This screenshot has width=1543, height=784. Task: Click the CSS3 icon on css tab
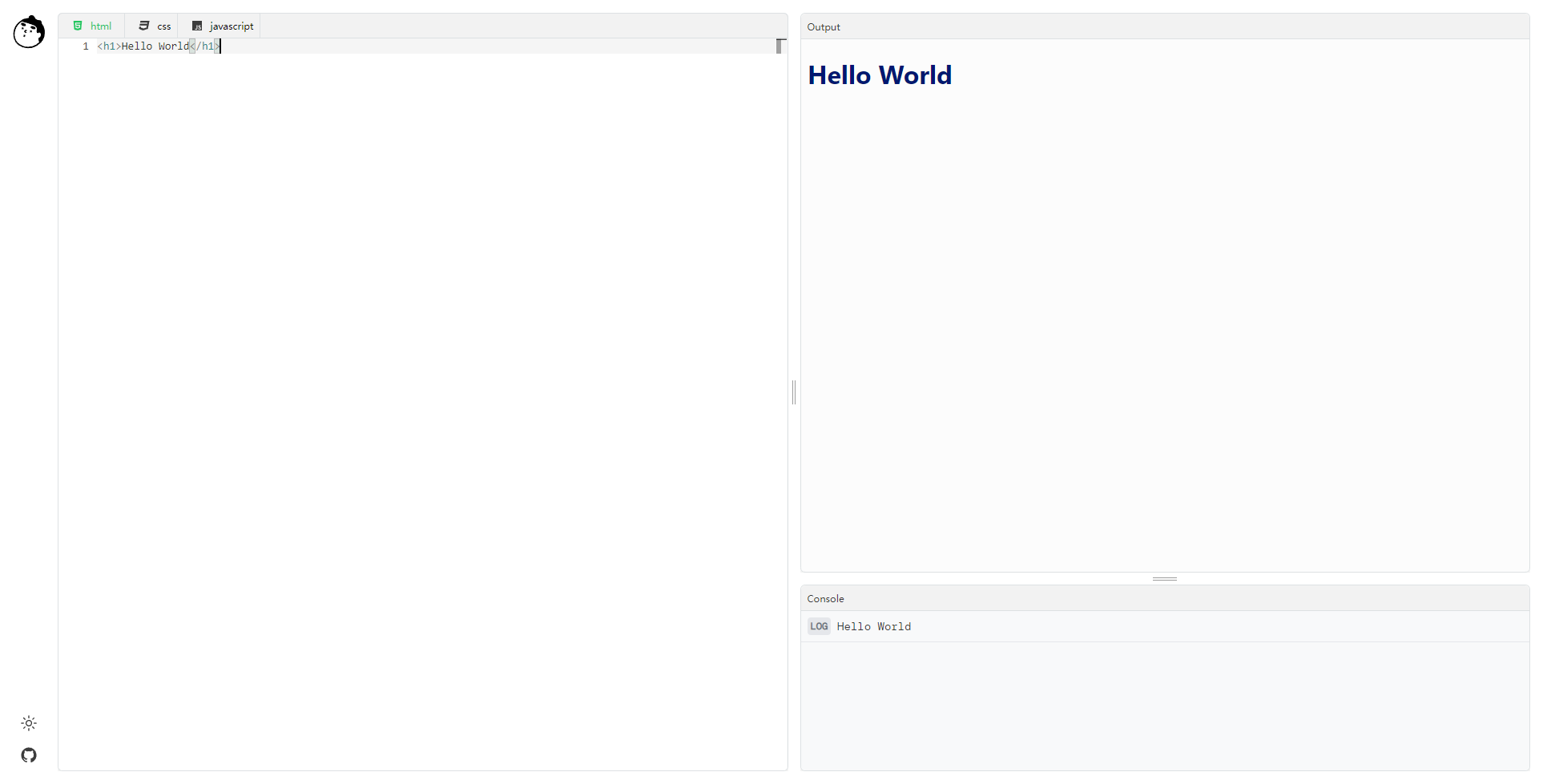pyautogui.click(x=144, y=26)
